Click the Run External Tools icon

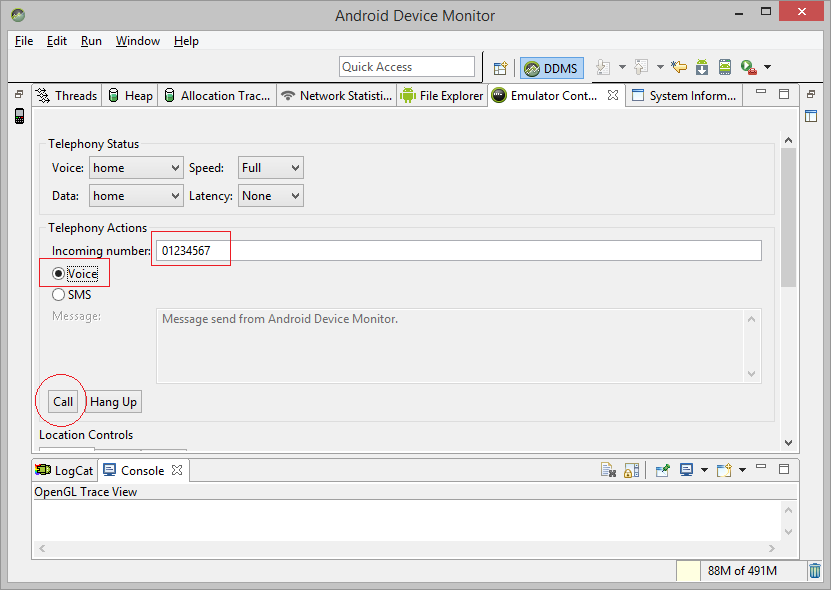pos(748,67)
